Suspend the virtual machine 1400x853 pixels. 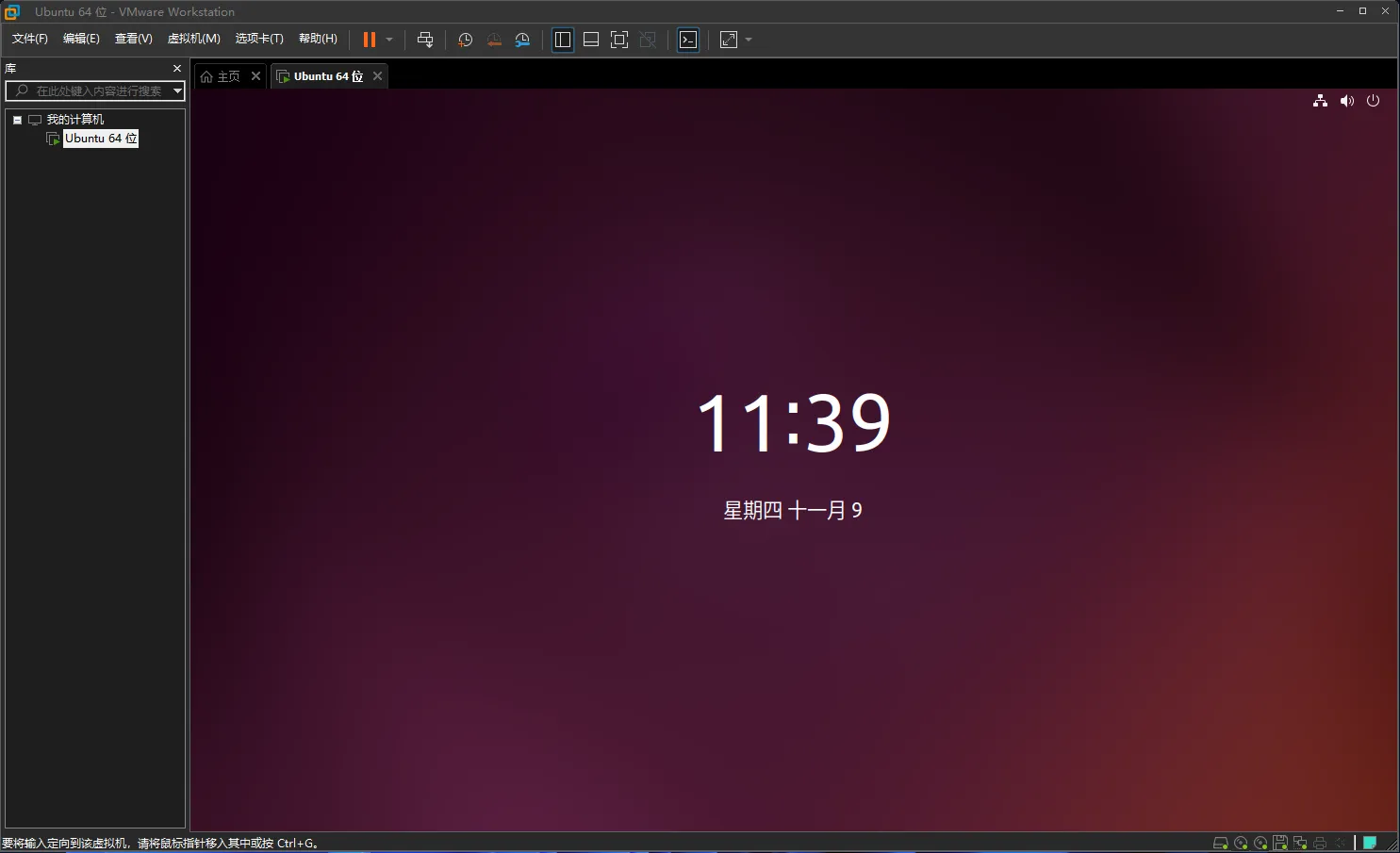pos(368,39)
